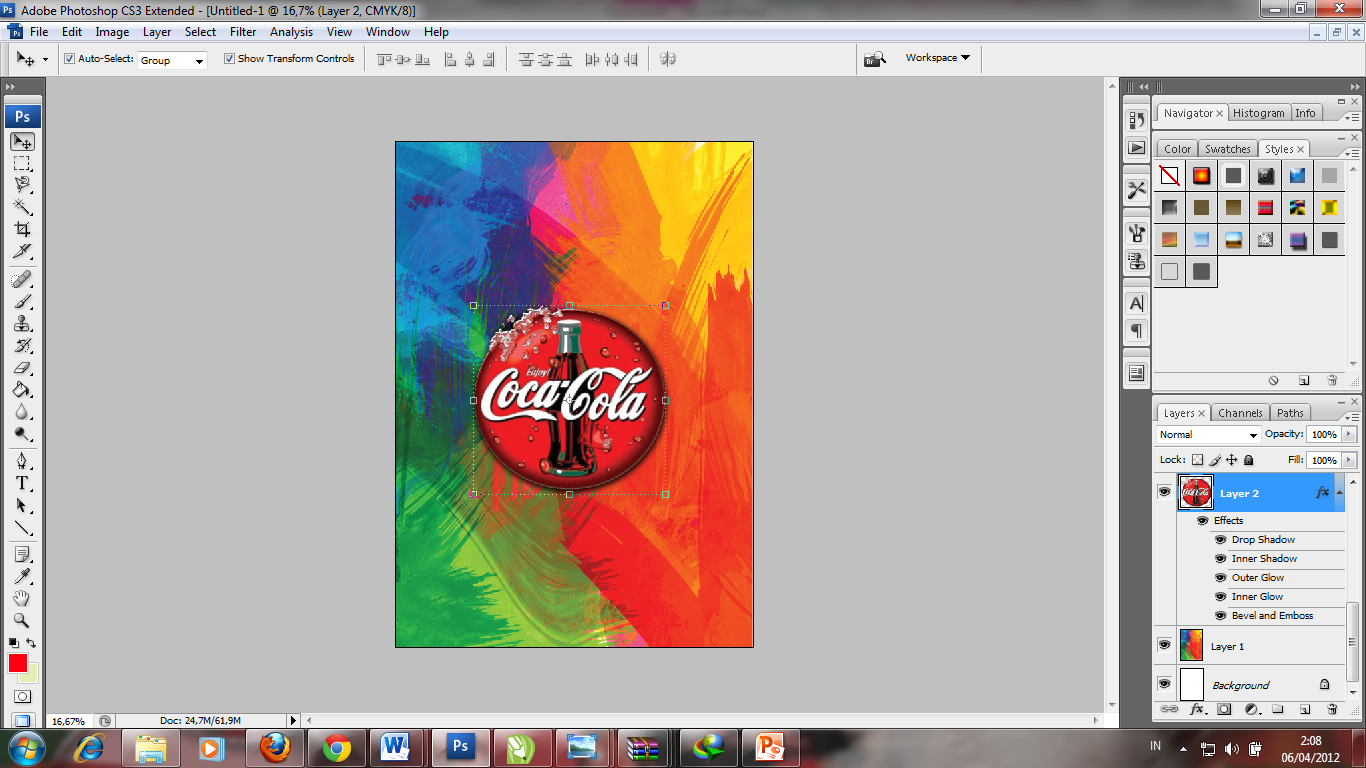Open the Normal blend mode dropdown
Image resolution: width=1366 pixels, height=768 pixels.
[1208, 435]
